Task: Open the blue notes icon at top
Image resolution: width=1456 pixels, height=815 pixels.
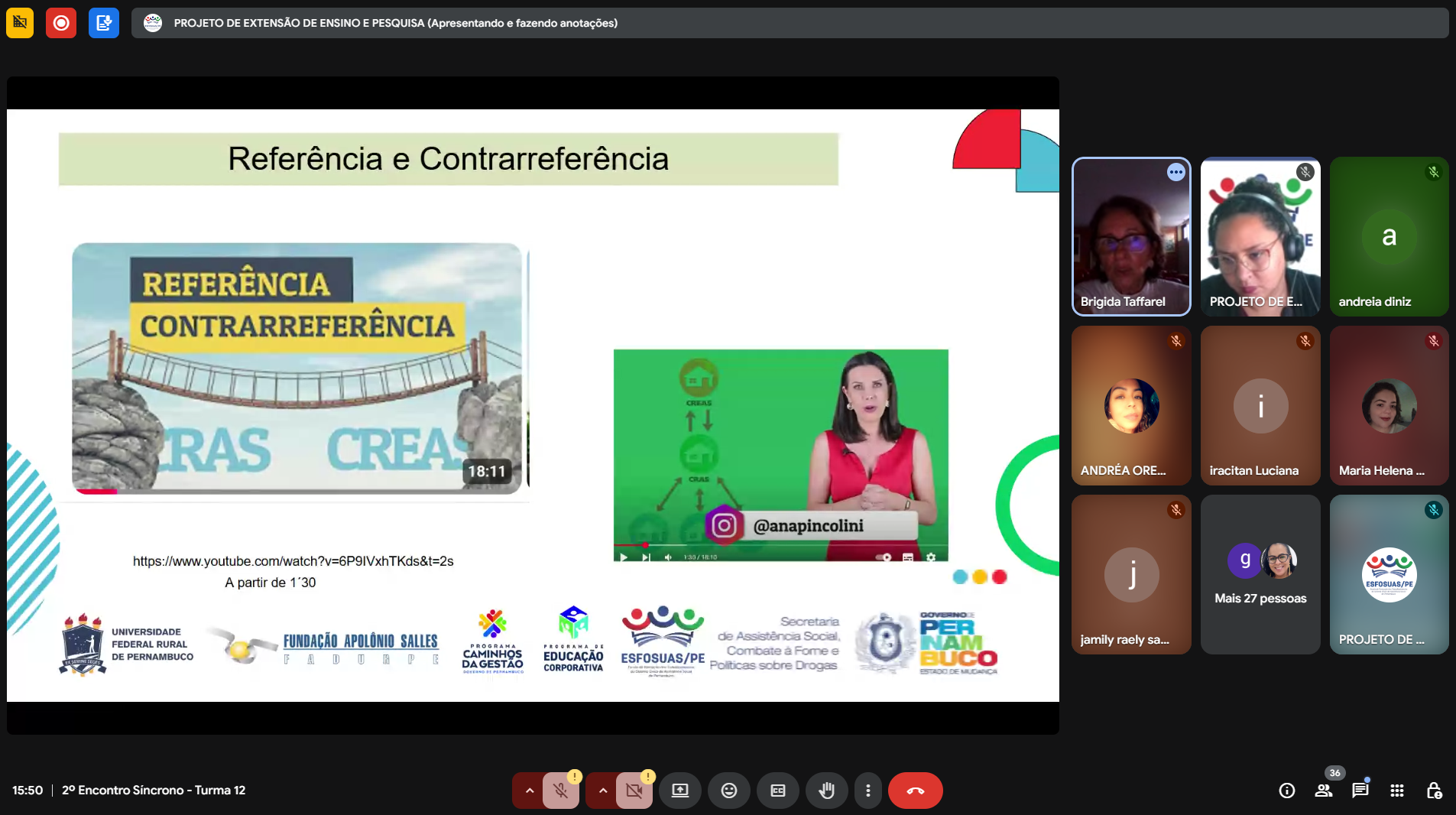Action: [104, 23]
